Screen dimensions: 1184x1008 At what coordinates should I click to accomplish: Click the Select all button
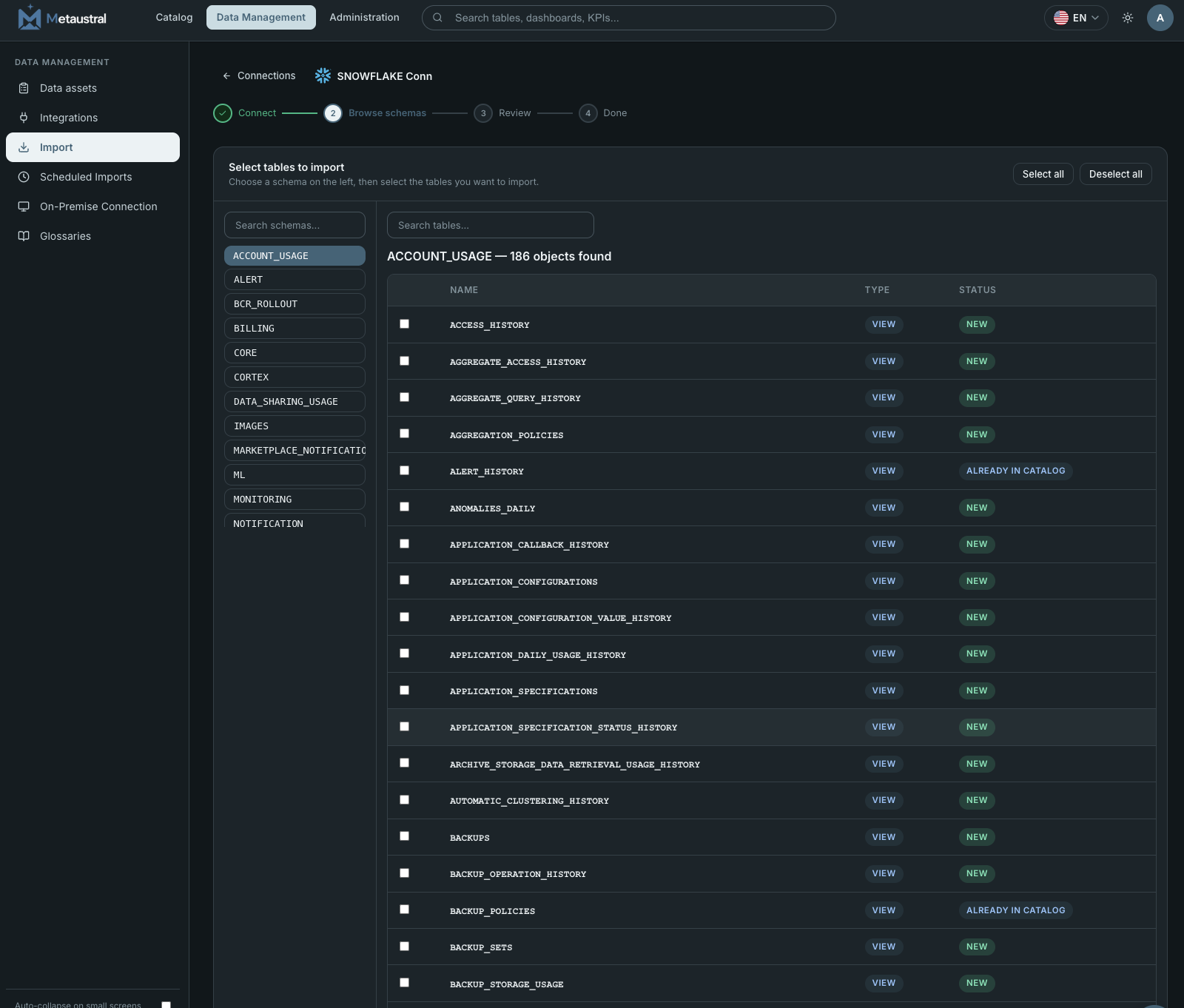1043,174
